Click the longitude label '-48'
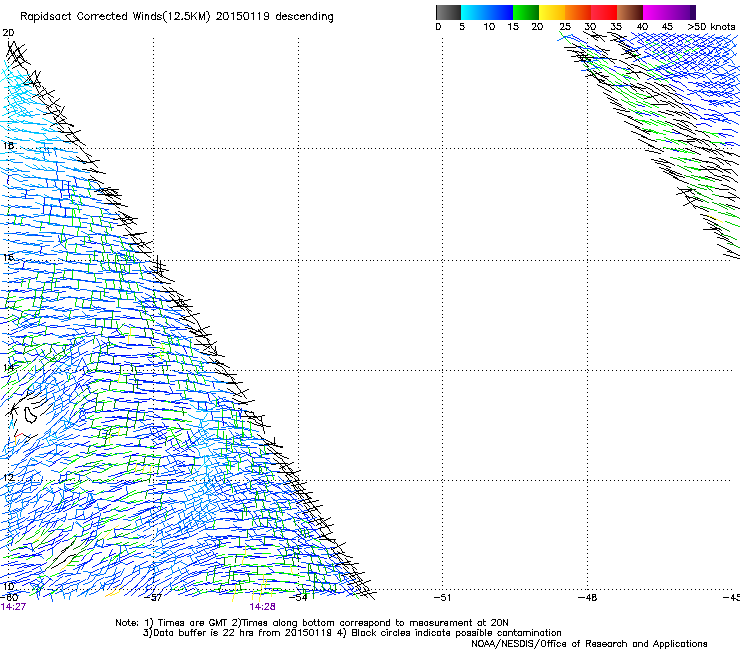The height and width of the screenshot is (650, 740). click(588, 597)
